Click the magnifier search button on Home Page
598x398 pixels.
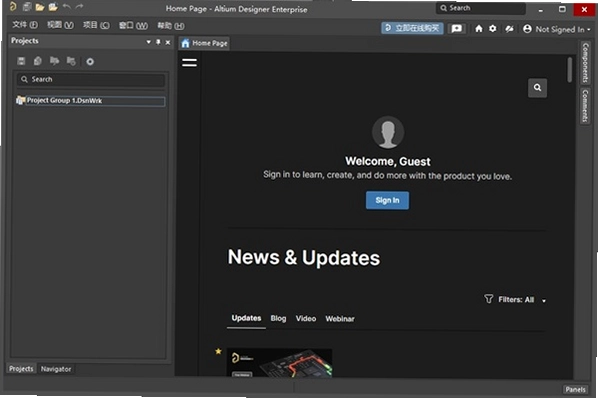537,88
